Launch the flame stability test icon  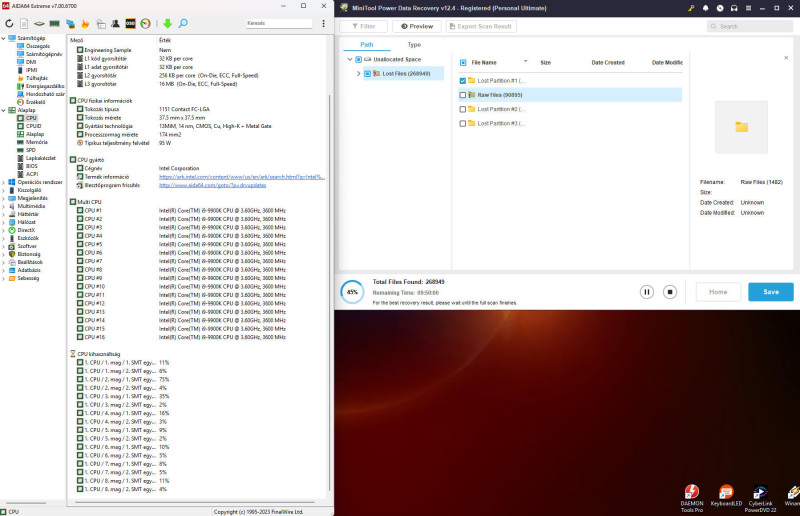coord(85,23)
